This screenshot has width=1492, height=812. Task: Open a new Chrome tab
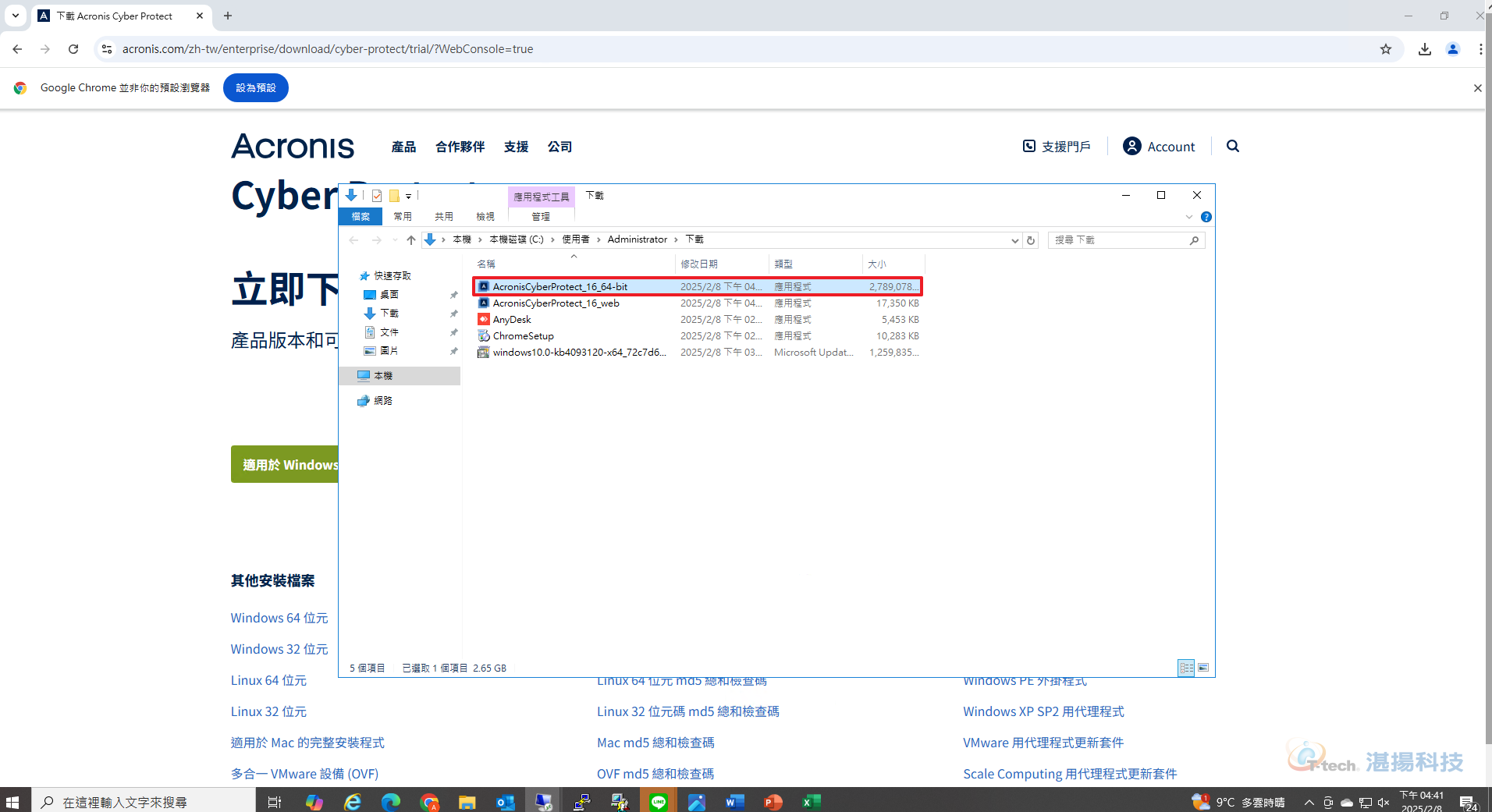[228, 16]
